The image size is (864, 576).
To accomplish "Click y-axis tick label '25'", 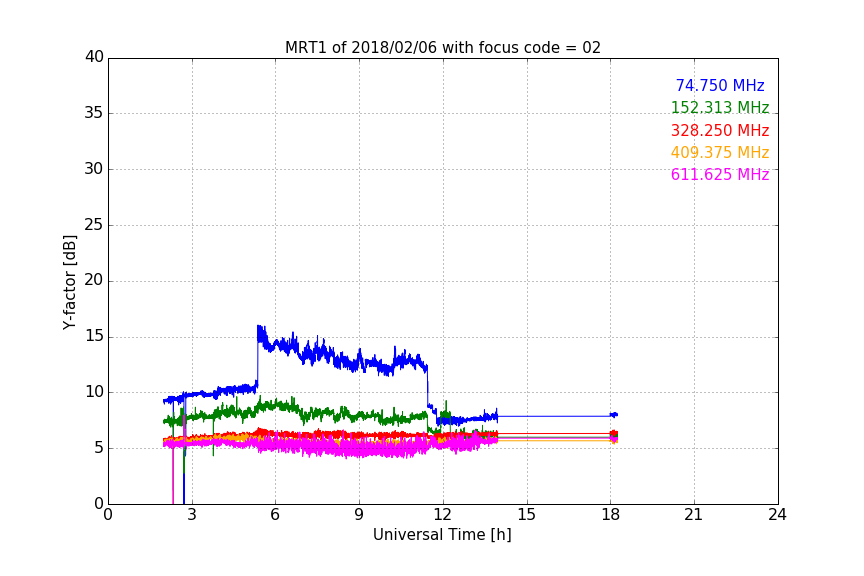I will (x=94, y=225).
